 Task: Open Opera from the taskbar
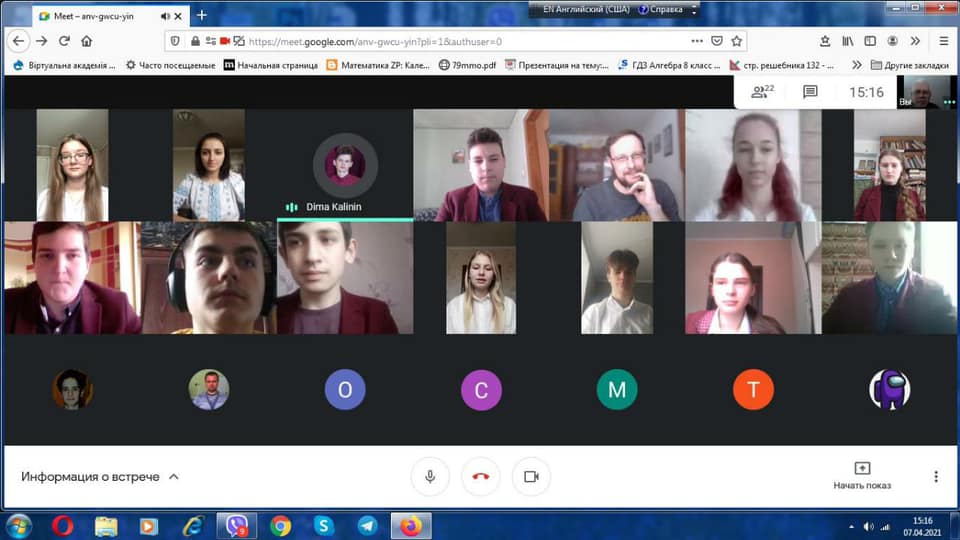(x=62, y=526)
